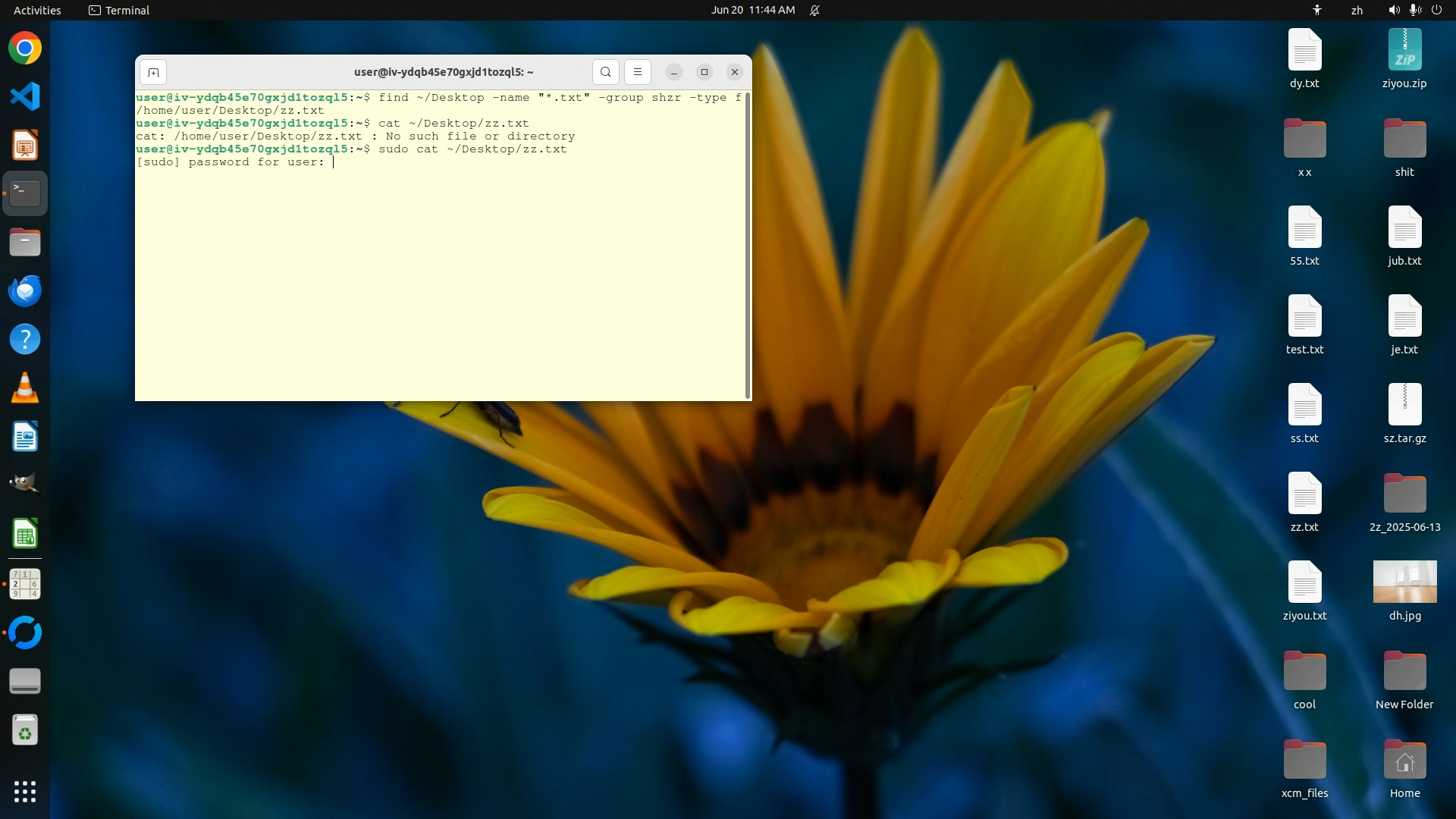The height and width of the screenshot is (819, 1456).
Task: Open Thunderbird mail from the dock
Action: 25,291
